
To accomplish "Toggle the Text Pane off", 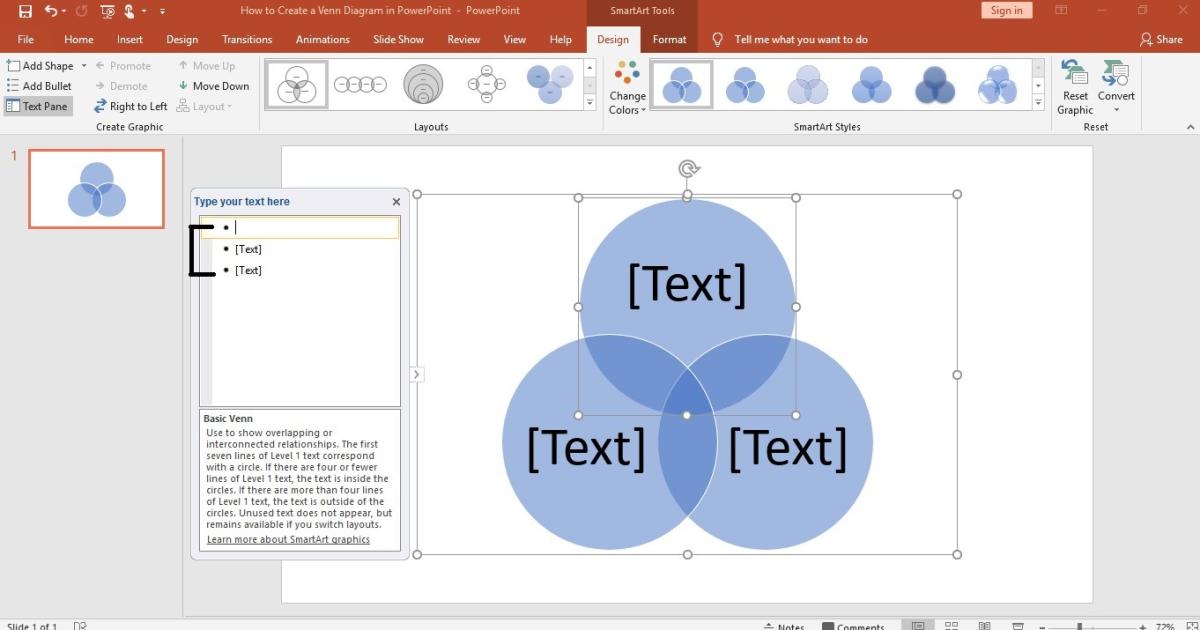I will [38, 105].
